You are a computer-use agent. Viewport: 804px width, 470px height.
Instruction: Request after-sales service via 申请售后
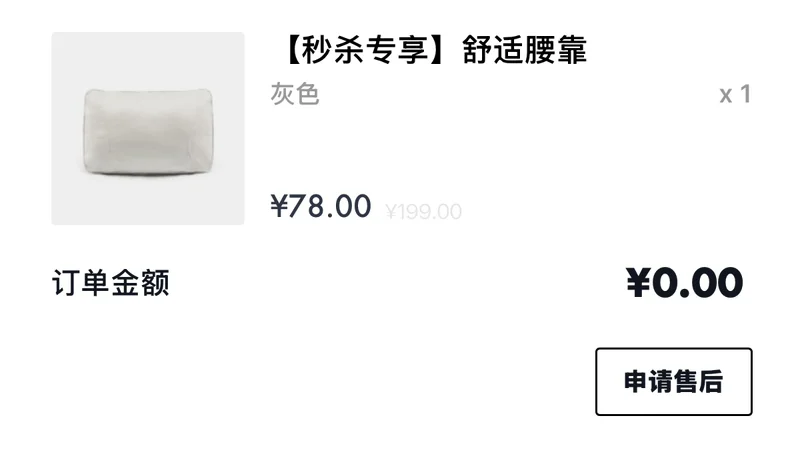pos(673,381)
